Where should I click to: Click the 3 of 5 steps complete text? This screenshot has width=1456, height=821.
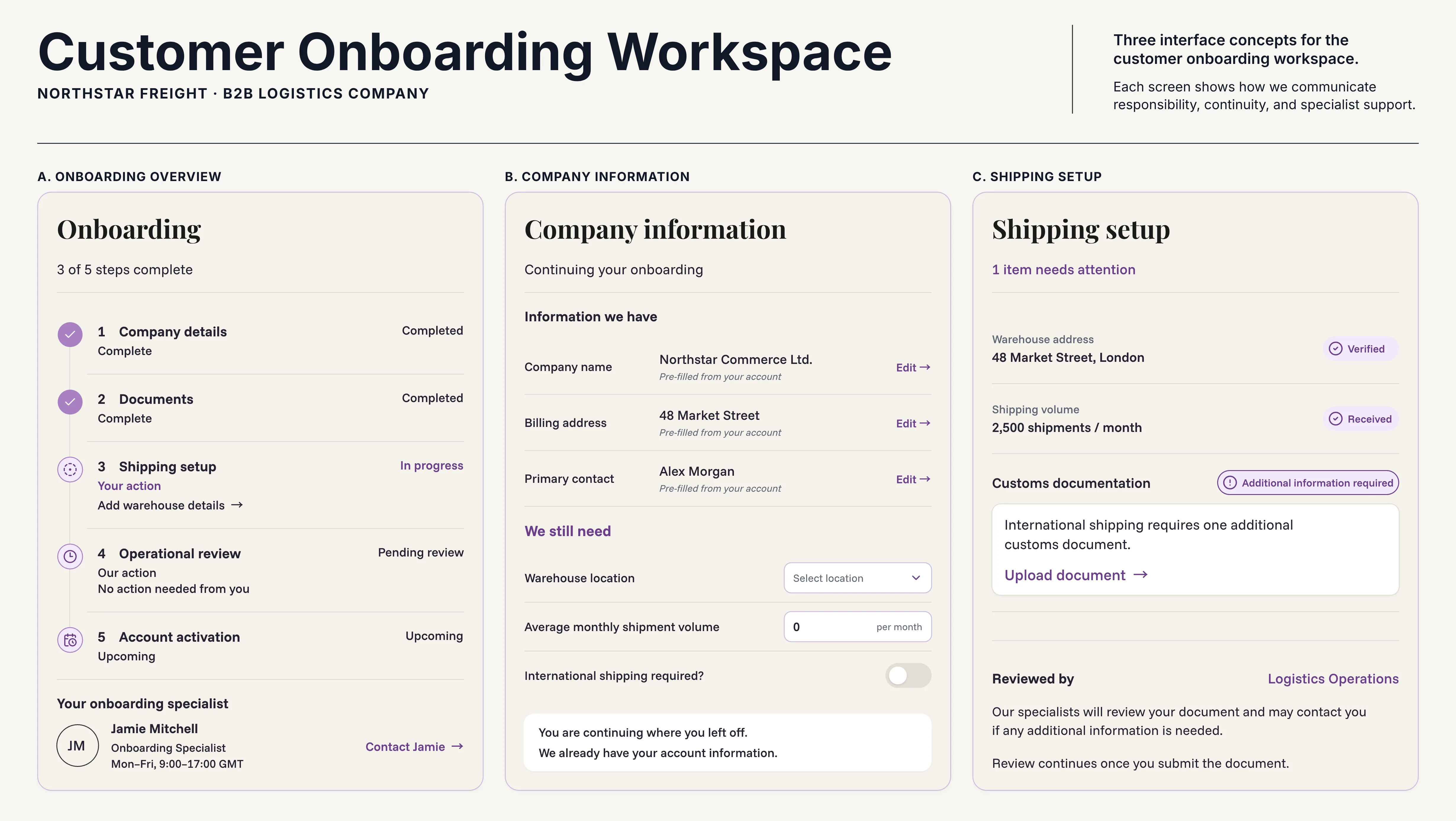tap(124, 270)
